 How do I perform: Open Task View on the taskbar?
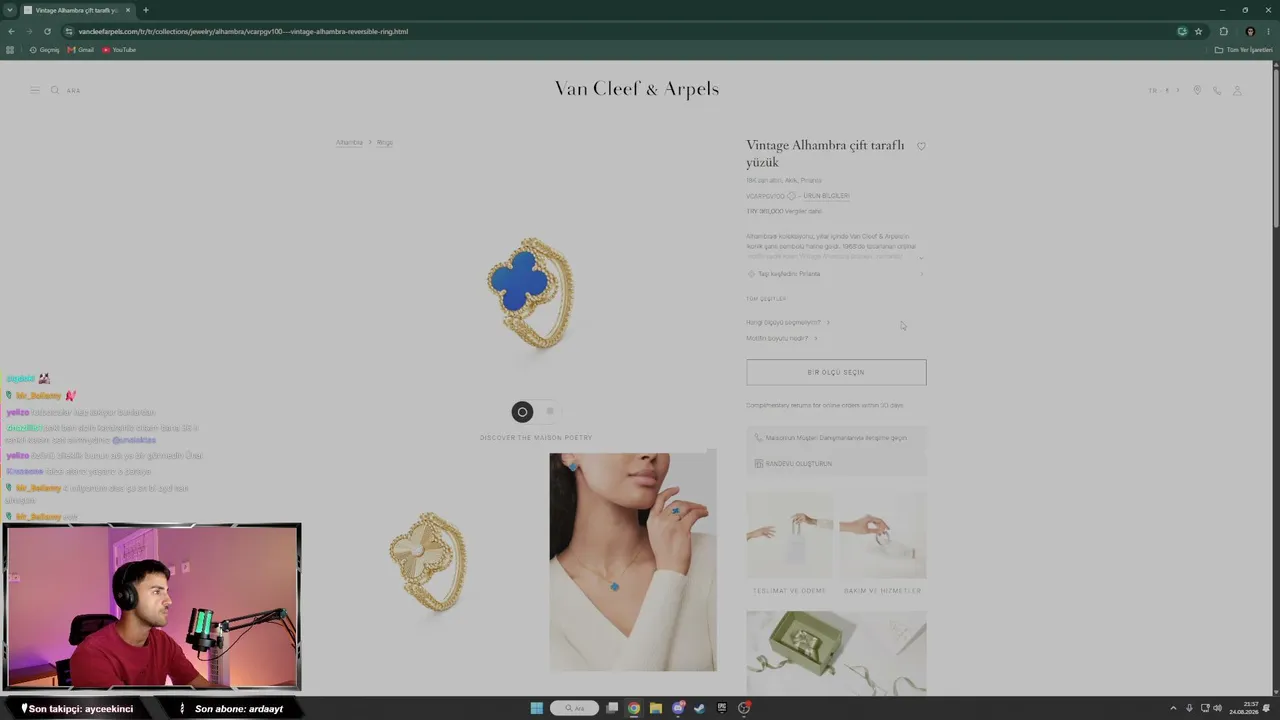(611, 708)
